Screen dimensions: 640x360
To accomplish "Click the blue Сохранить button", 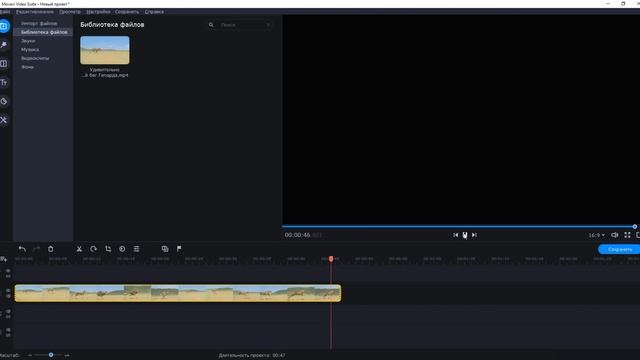I will tap(619, 249).
